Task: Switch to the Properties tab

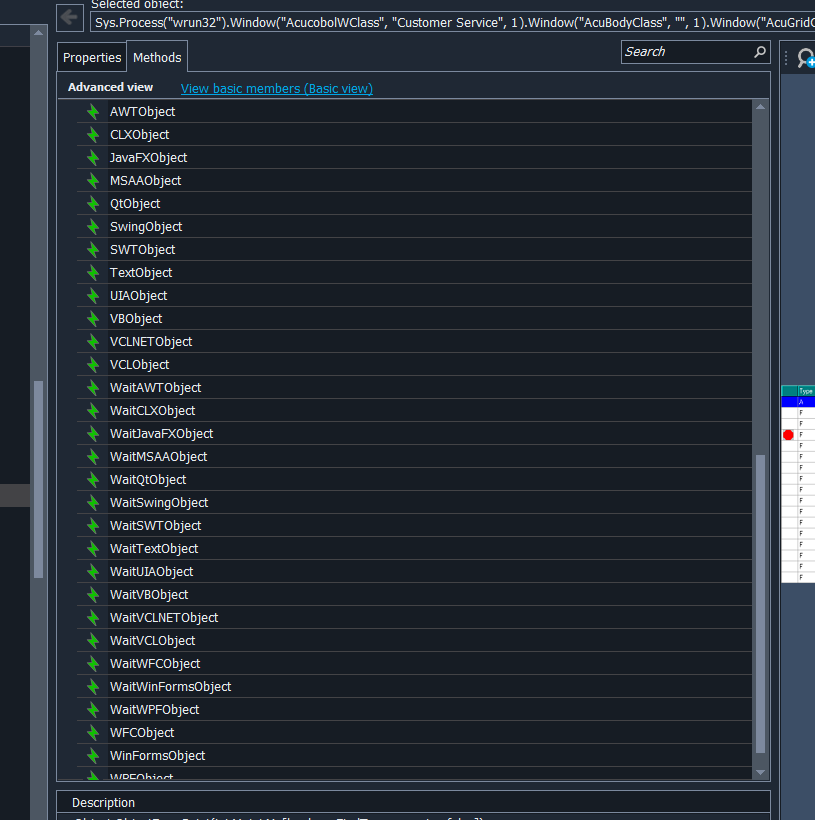Action: (x=92, y=58)
